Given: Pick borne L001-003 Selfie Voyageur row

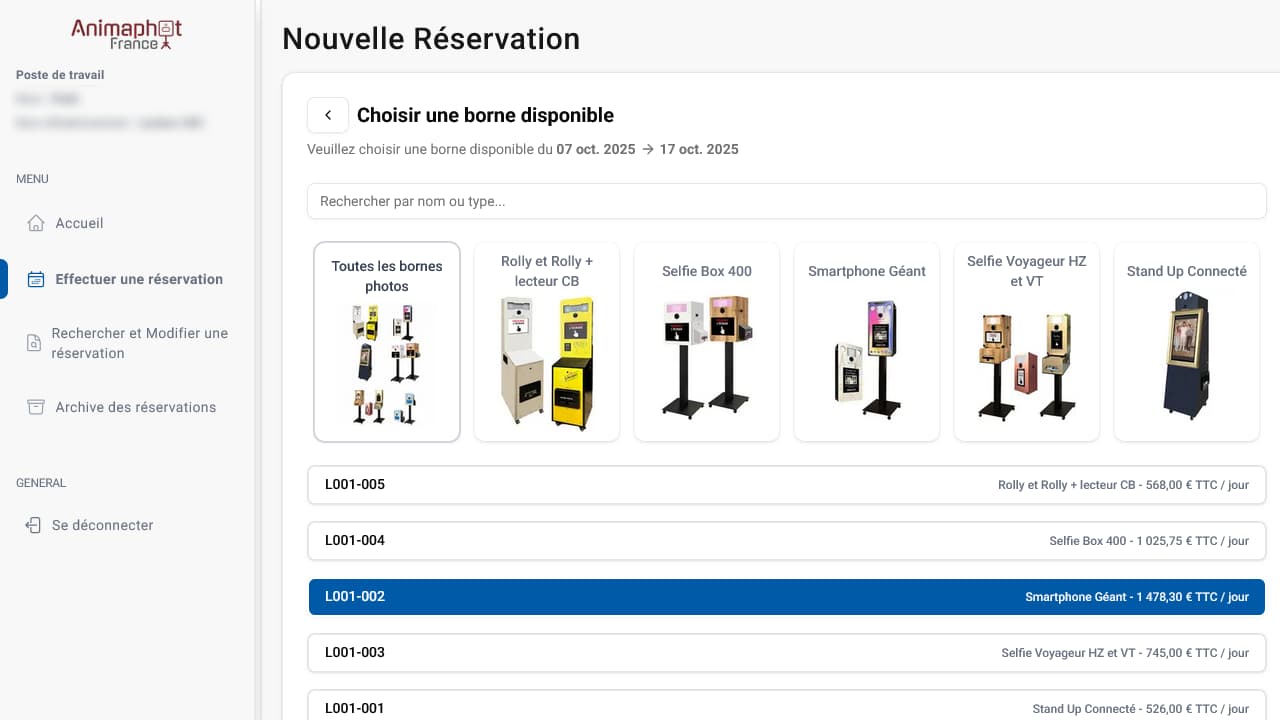Looking at the screenshot, I should pos(786,653).
